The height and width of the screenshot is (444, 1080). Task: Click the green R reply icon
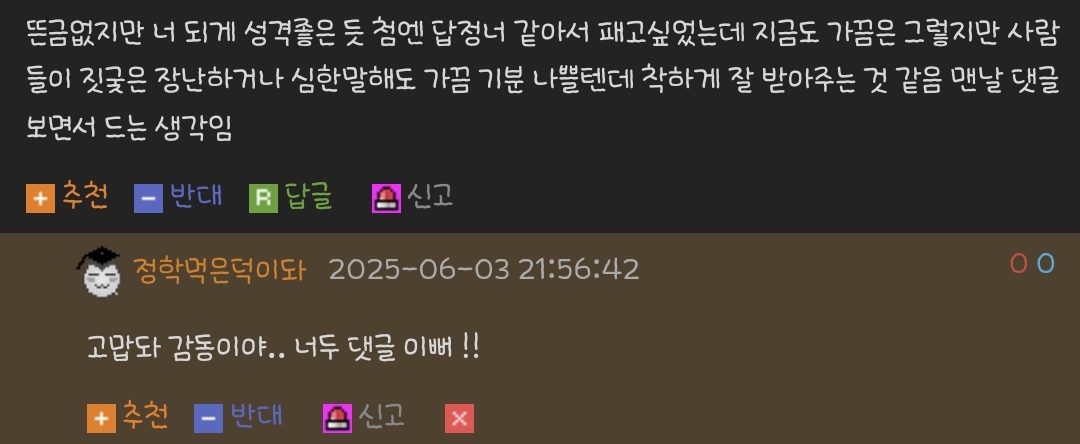(x=263, y=199)
